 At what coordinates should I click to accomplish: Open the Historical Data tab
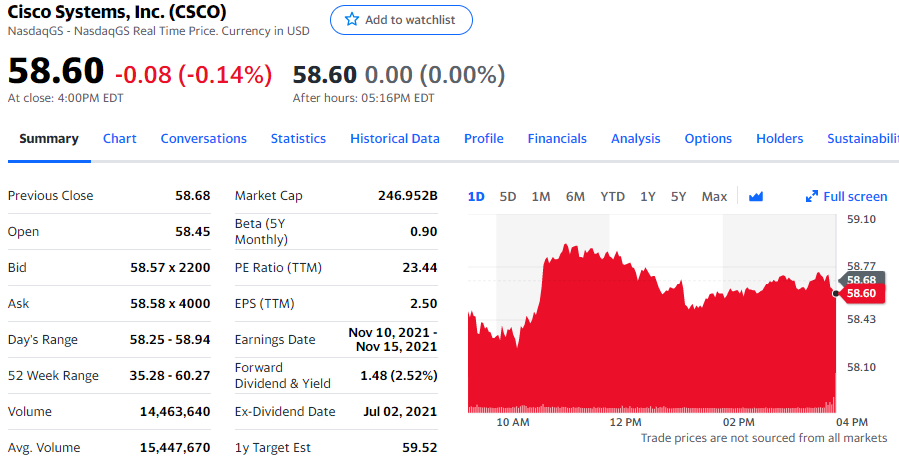point(395,139)
